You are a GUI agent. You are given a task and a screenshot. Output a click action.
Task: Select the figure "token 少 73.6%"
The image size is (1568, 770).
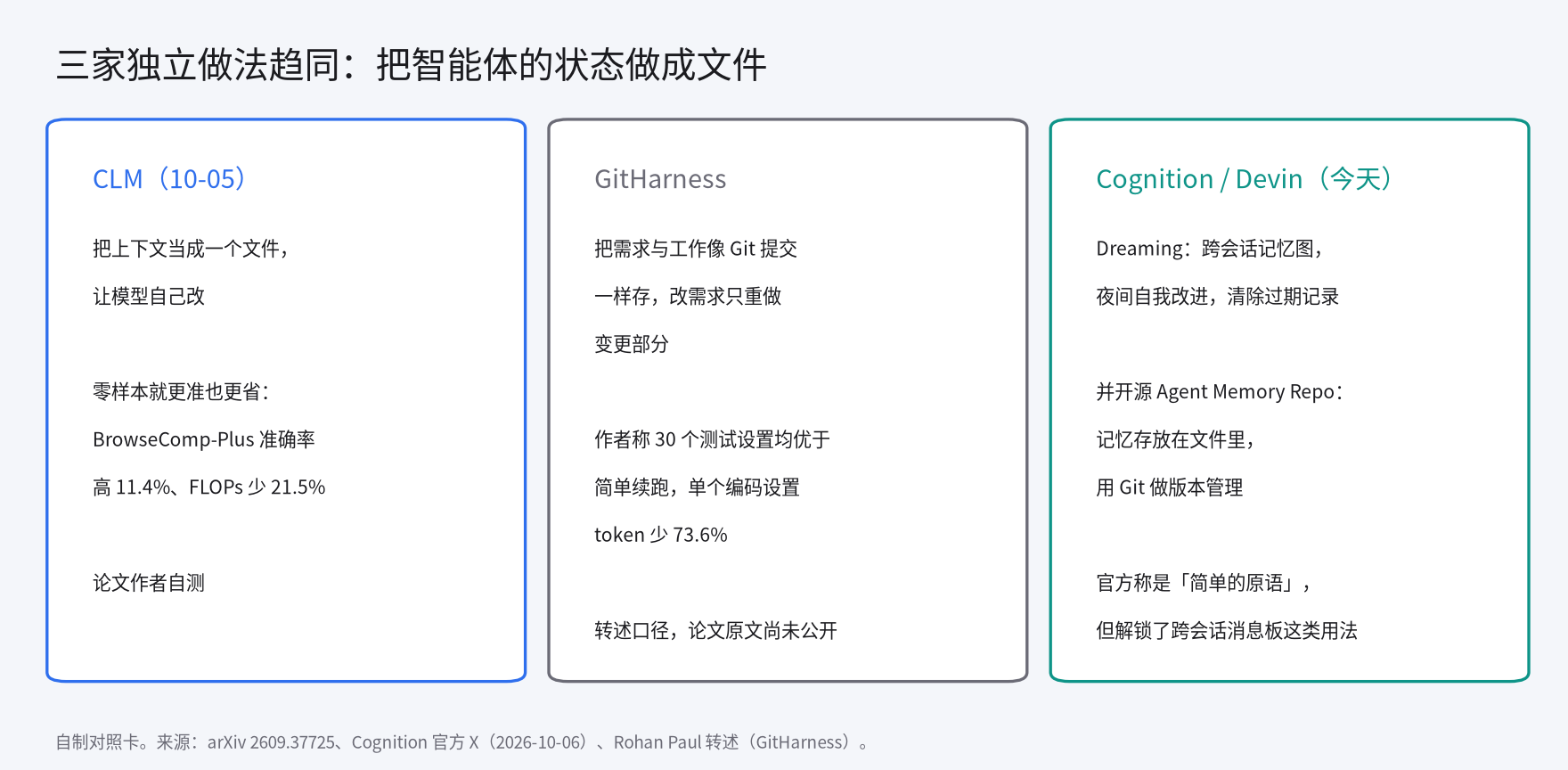pyautogui.click(x=661, y=535)
